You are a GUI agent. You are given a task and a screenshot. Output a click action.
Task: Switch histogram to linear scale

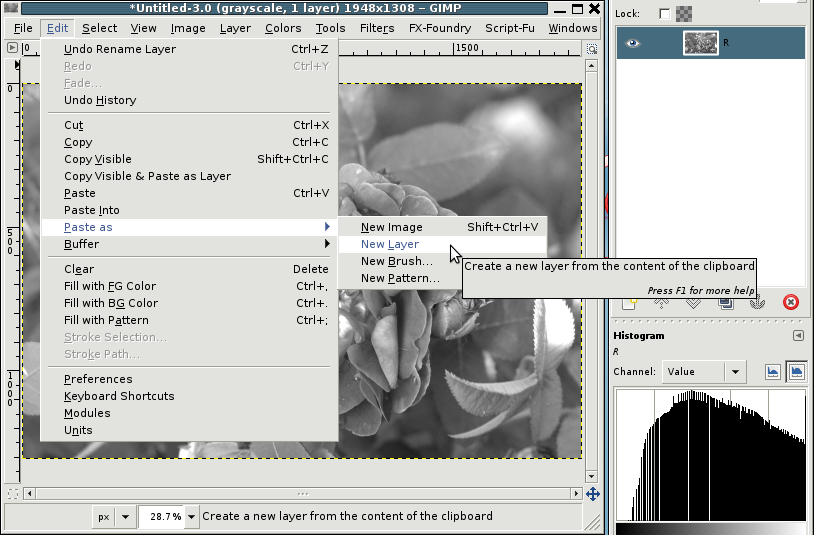click(772, 372)
